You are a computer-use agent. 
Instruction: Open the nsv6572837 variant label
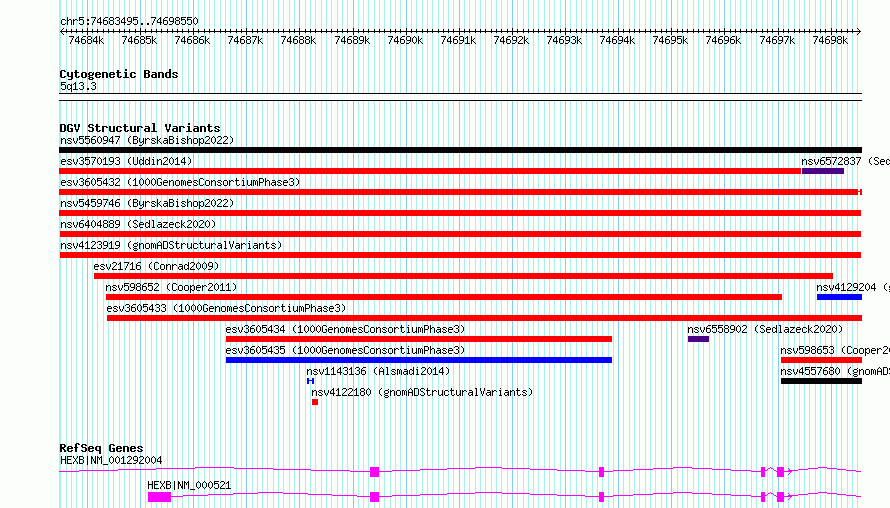coord(845,161)
